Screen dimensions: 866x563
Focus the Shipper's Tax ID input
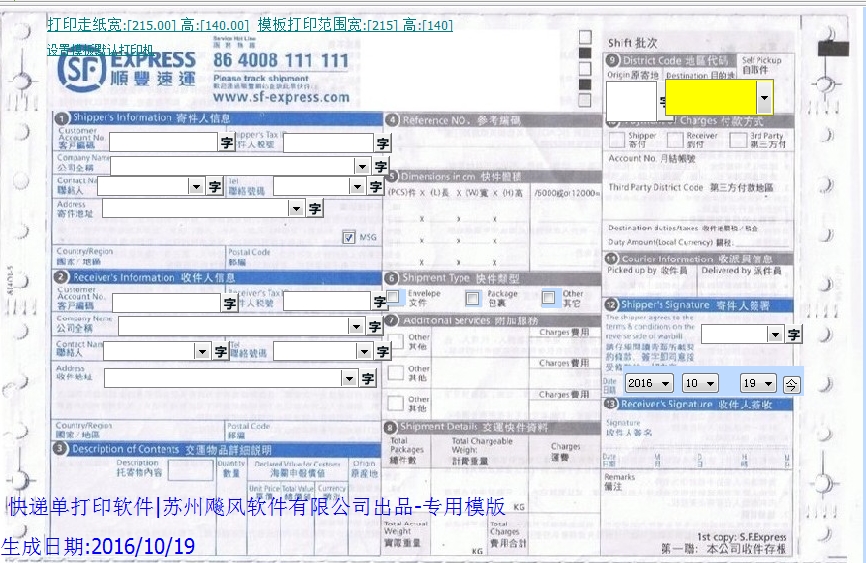329,144
